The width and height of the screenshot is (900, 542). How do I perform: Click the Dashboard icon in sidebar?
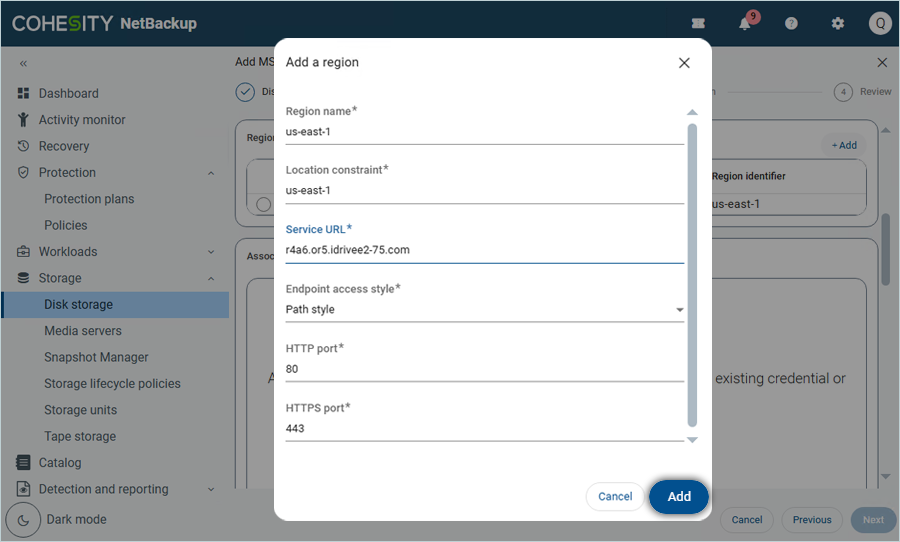tap(23, 93)
